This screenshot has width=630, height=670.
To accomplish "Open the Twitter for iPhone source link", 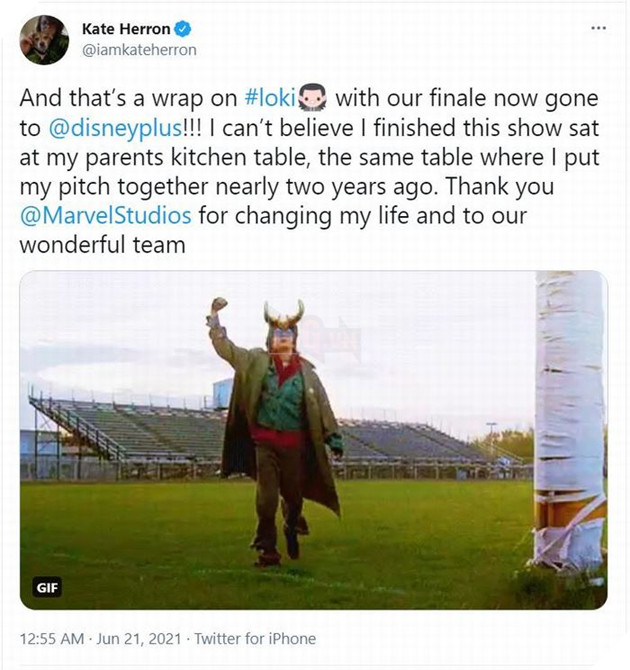I will pos(255,638).
